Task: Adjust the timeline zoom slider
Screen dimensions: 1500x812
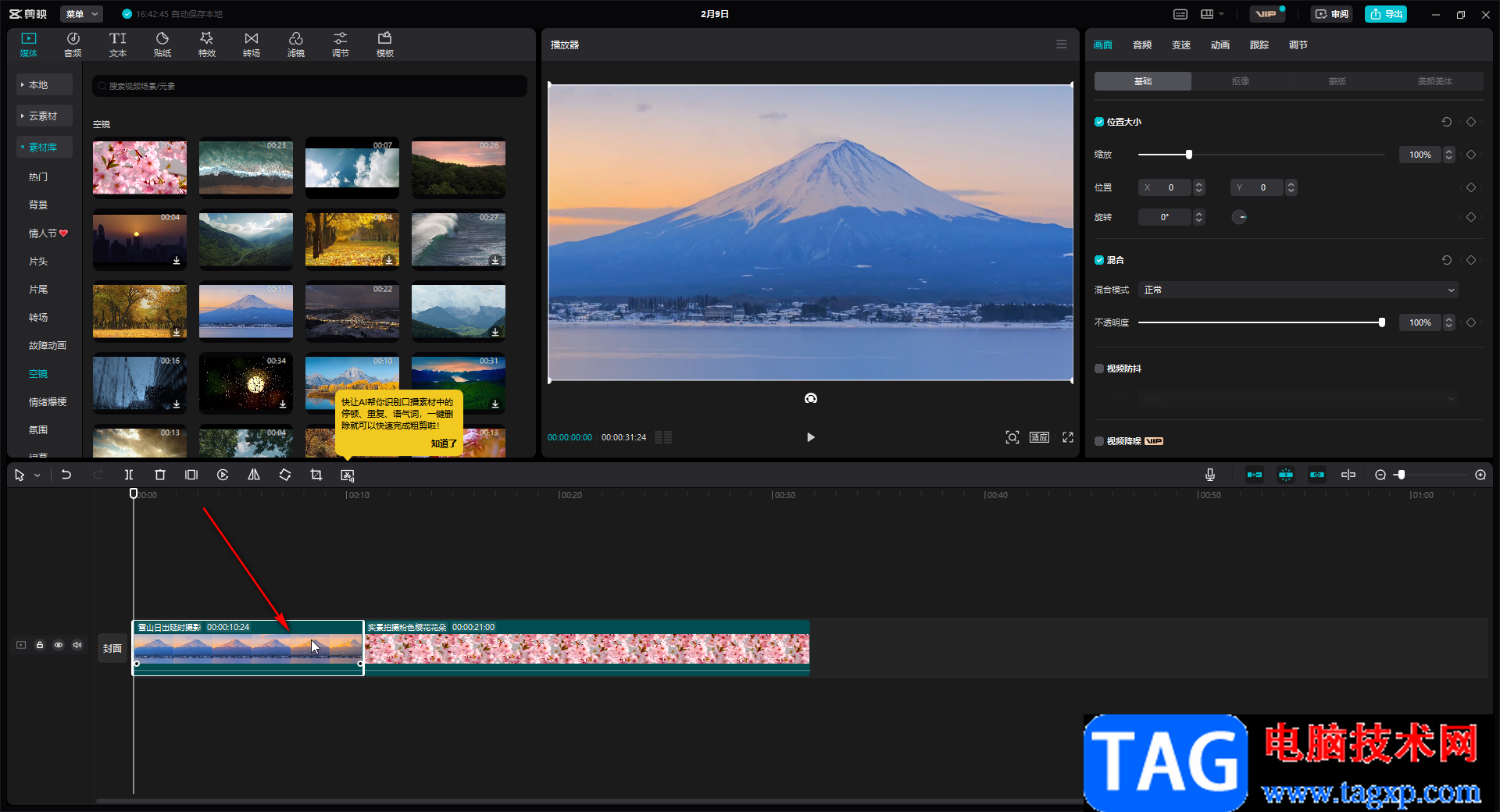Action: point(1401,475)
